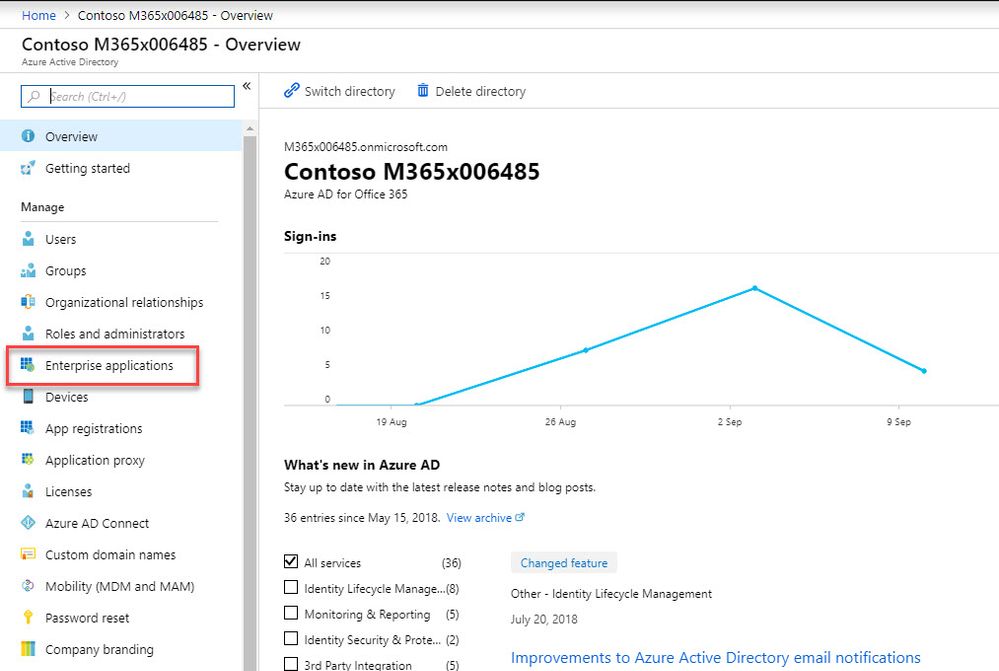Enable the Monitoring & Reporting checkbox
Screen dimensions: 999x671
click(x=291, y=612)
